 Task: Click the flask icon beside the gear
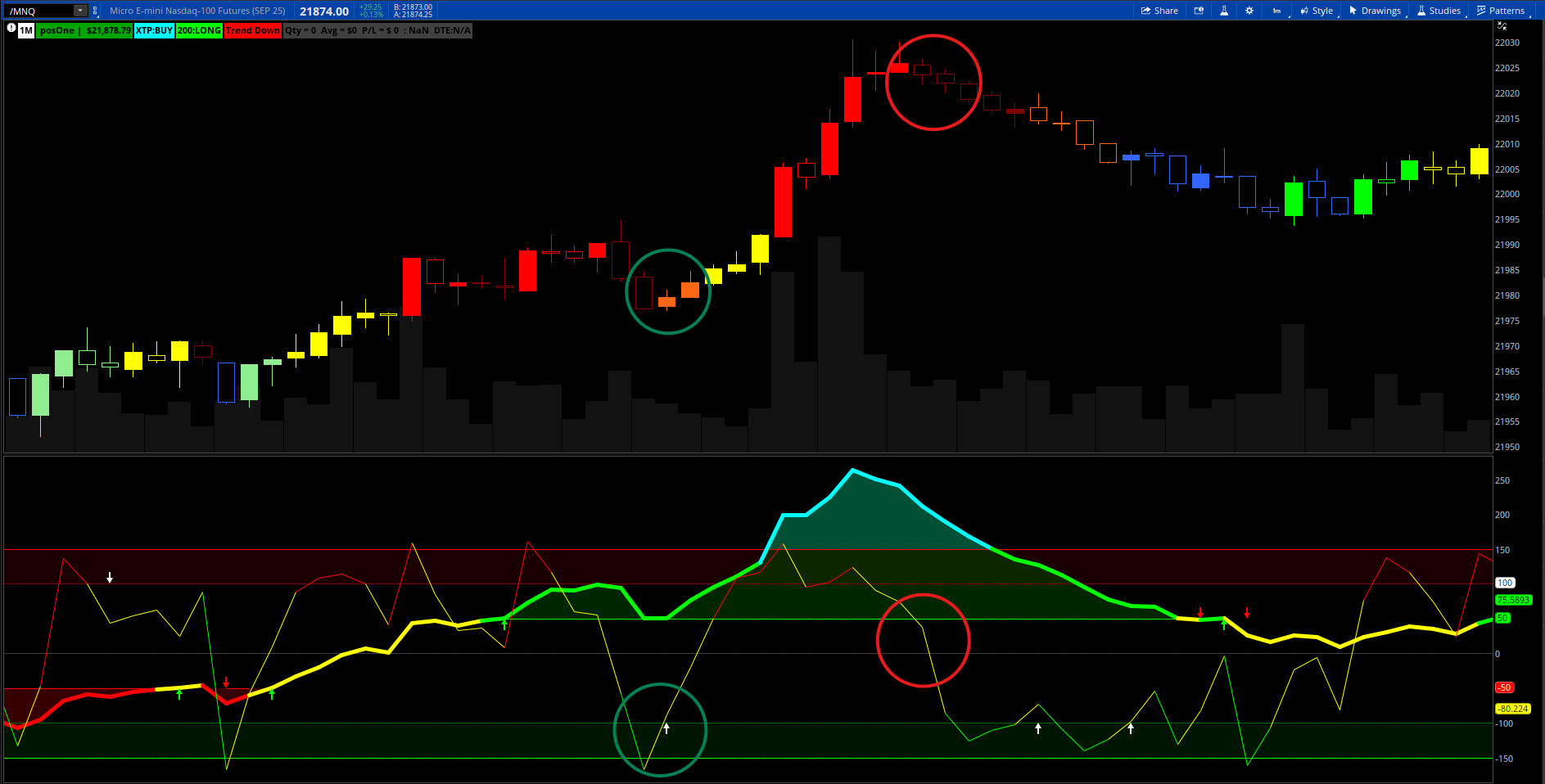point(1224,11)
